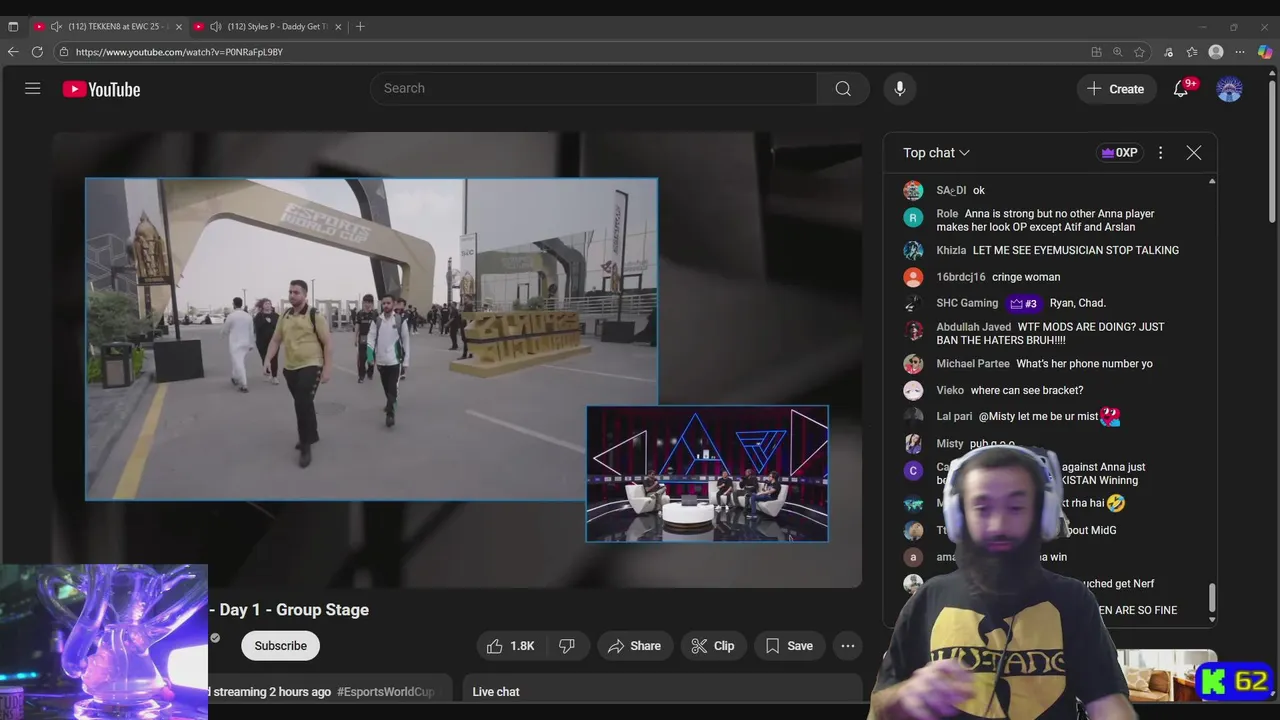Screen dimensions: 1280x720
Task: Open the tab actions menu icon
Action: [13, 27]
